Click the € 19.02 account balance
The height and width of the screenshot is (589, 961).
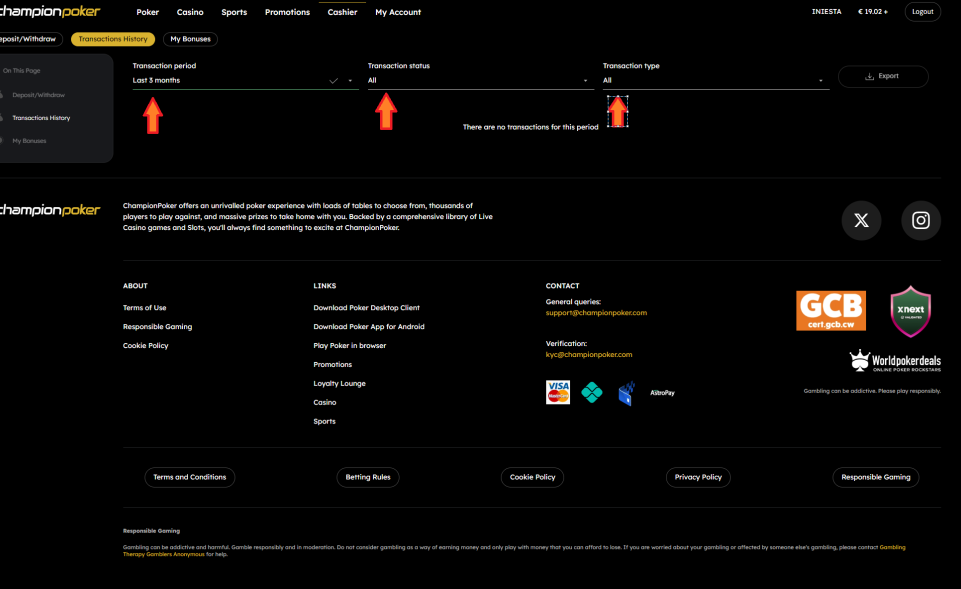(872, 12)
